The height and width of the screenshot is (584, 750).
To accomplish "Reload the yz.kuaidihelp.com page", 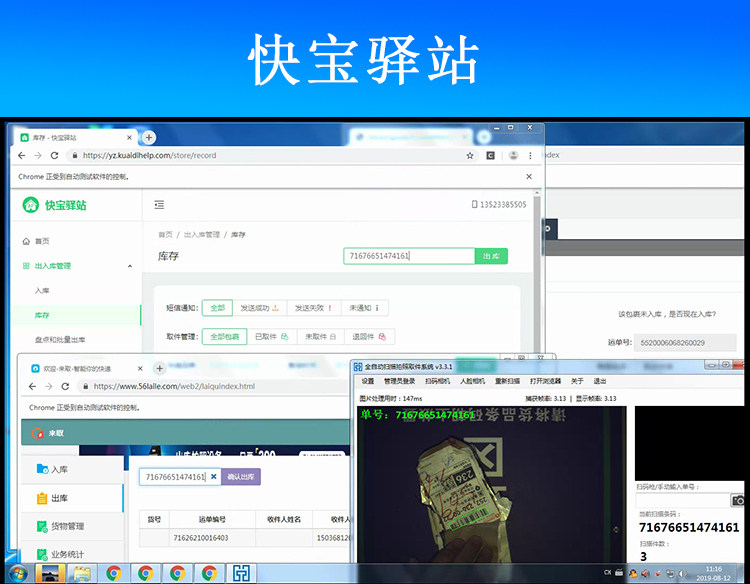I will coord(55,155).
